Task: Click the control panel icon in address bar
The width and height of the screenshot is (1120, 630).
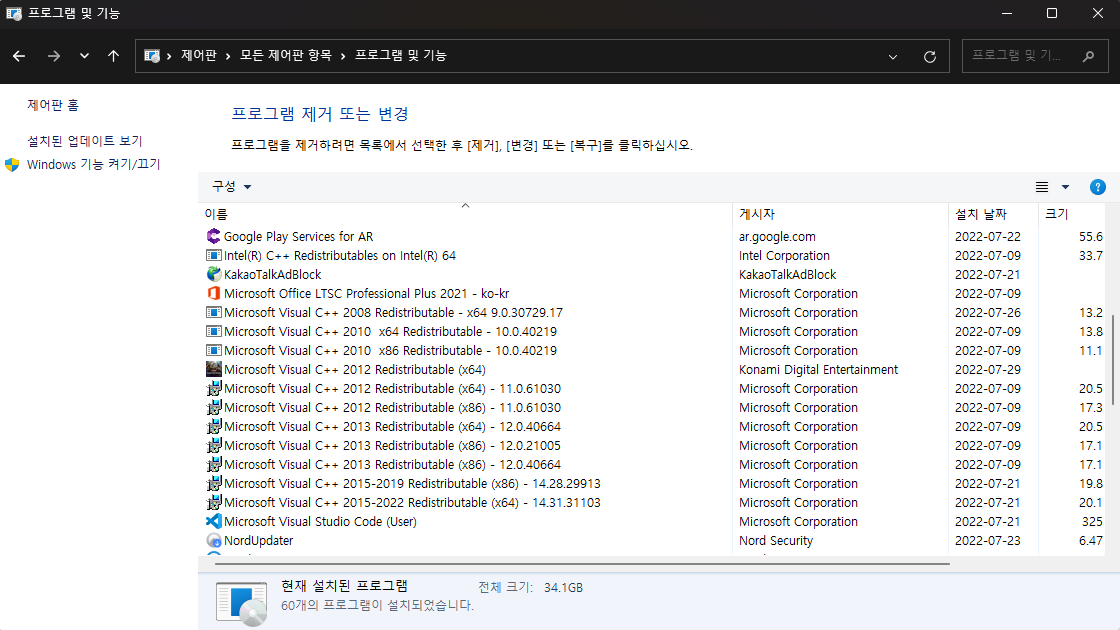Action: click(151, 56)
